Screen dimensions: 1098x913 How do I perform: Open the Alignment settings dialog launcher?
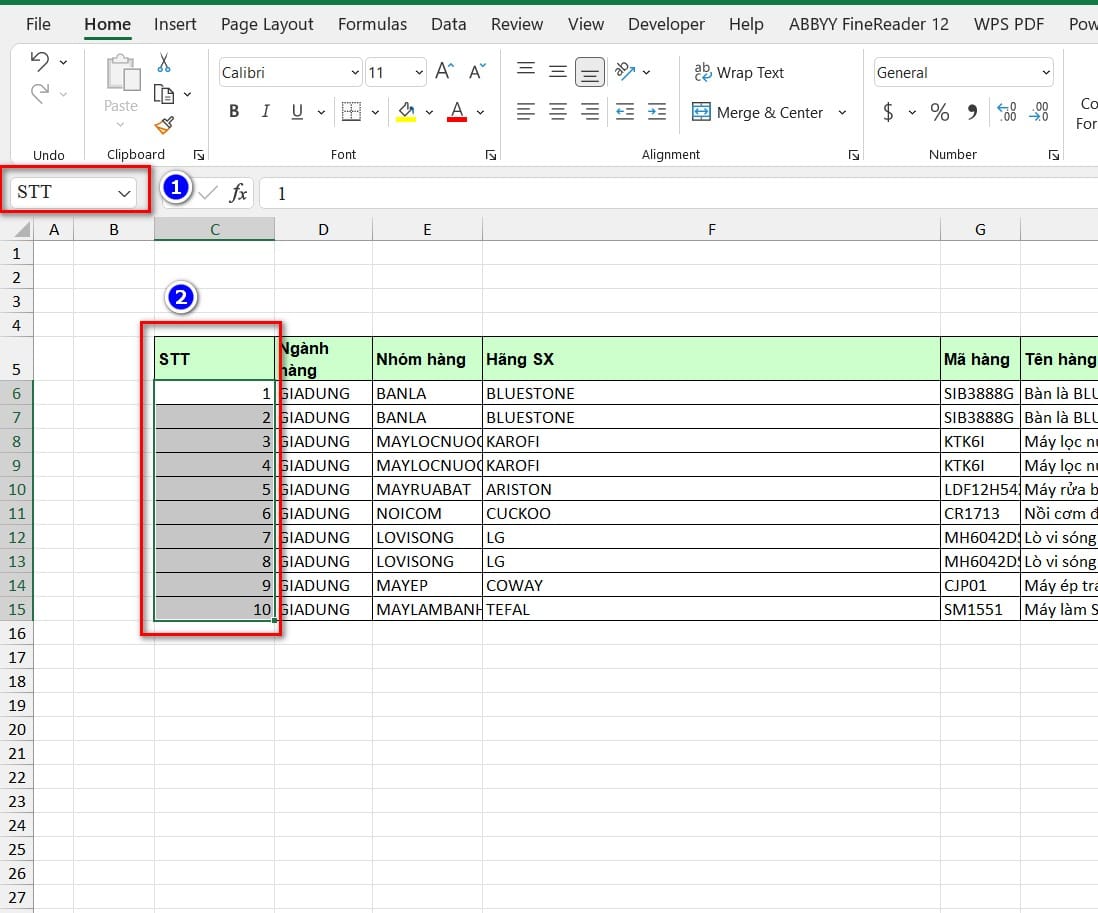tap(854, 155)
